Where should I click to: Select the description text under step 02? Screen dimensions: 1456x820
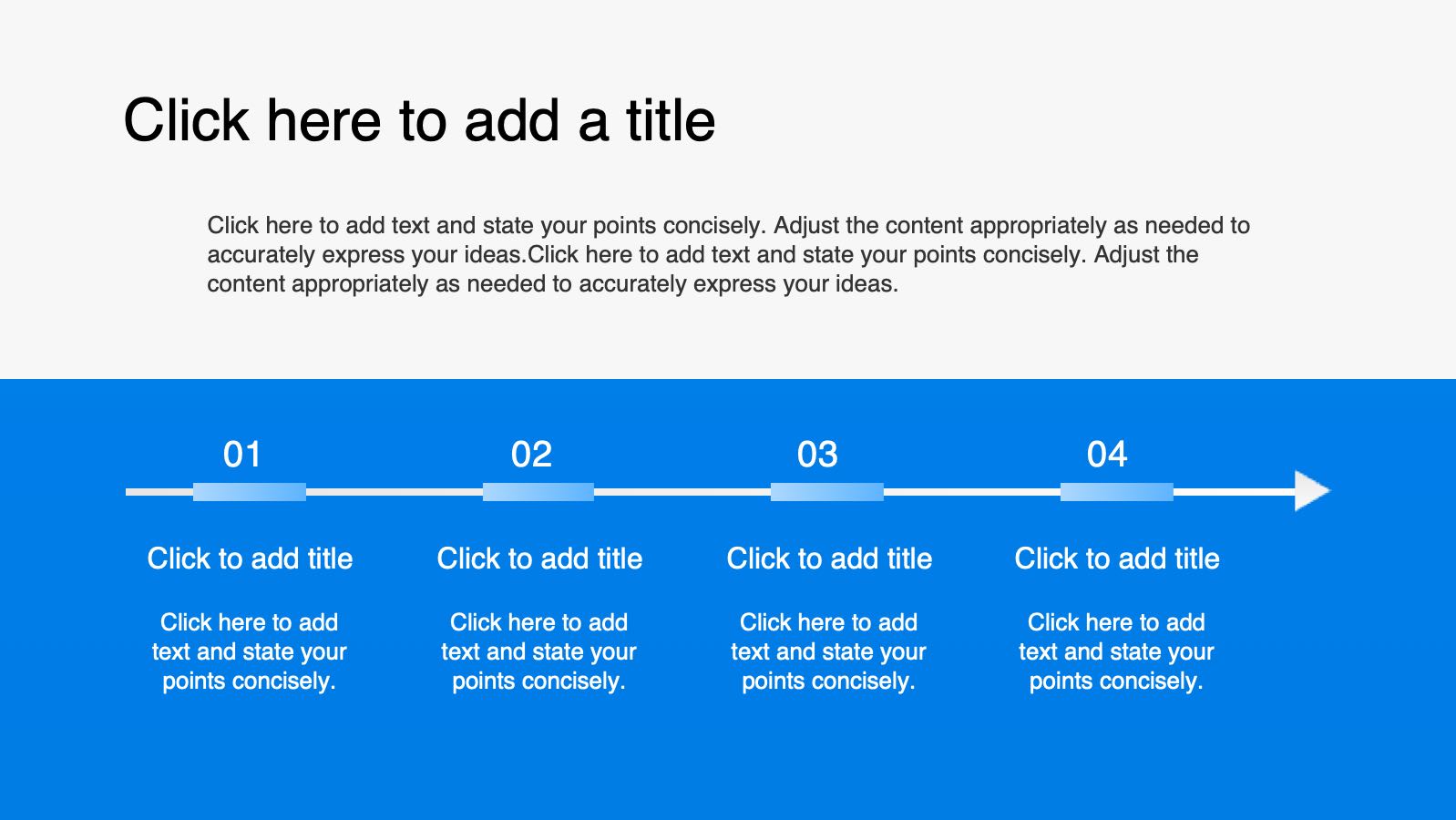tap(538, 651)
